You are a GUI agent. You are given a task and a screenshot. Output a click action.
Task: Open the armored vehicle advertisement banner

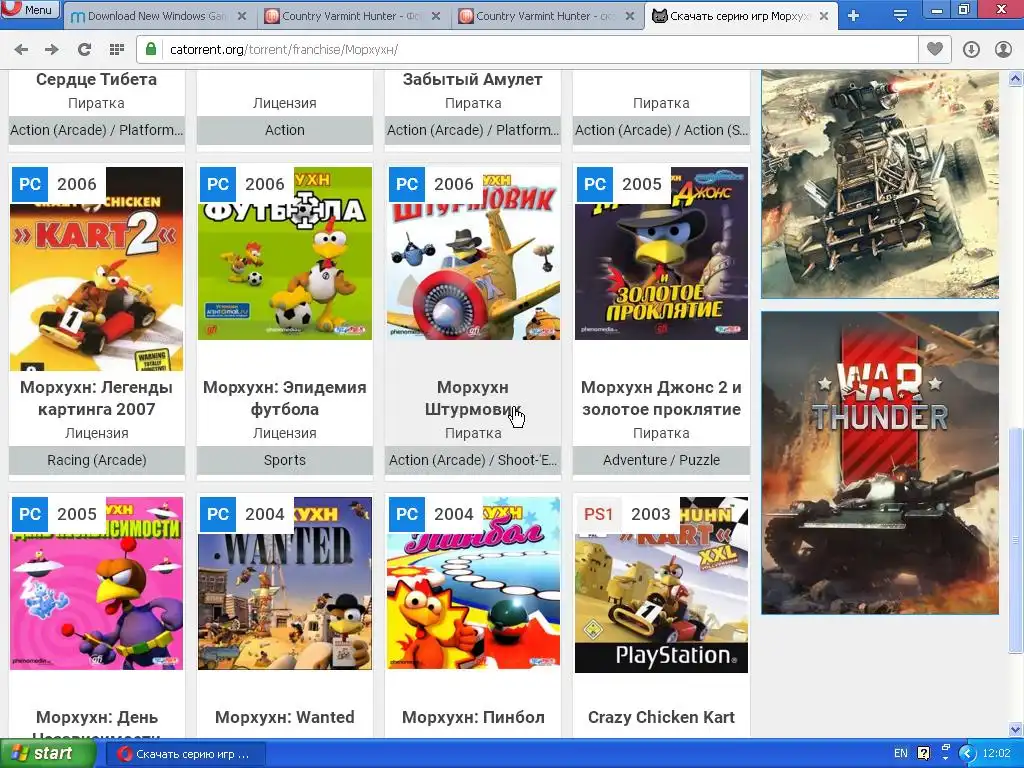pyautogui.click(x=880, y=184)
